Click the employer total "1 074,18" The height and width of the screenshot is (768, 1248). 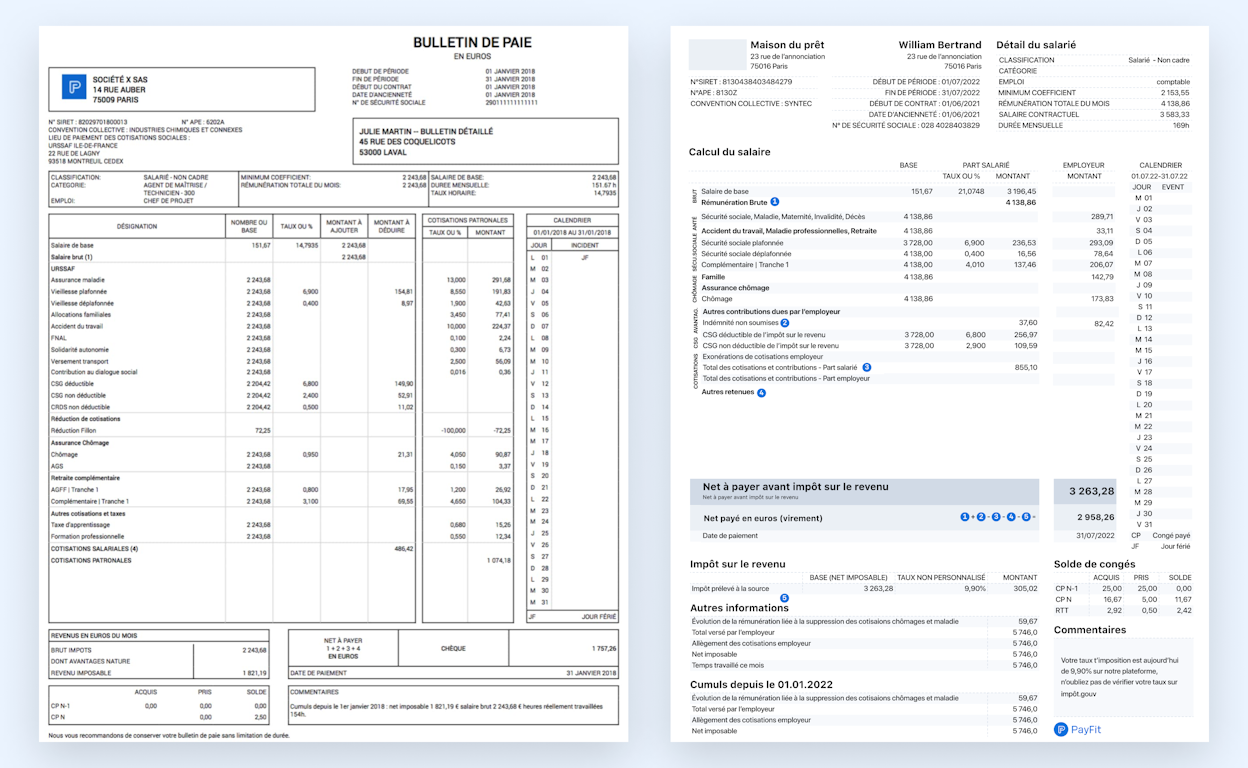click(x=499, y=560)
